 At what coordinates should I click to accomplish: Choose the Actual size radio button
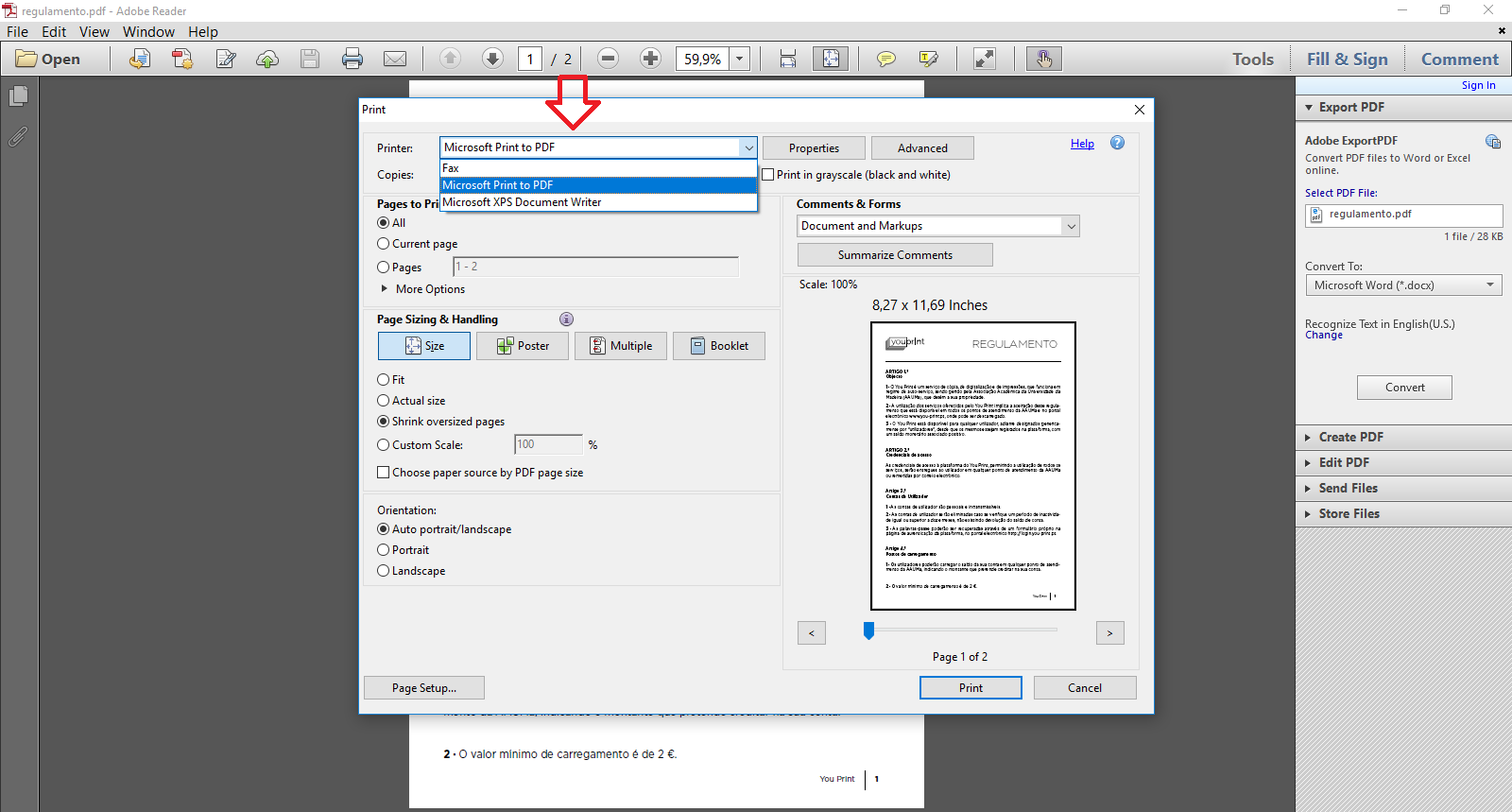click(x=384, y=401)
